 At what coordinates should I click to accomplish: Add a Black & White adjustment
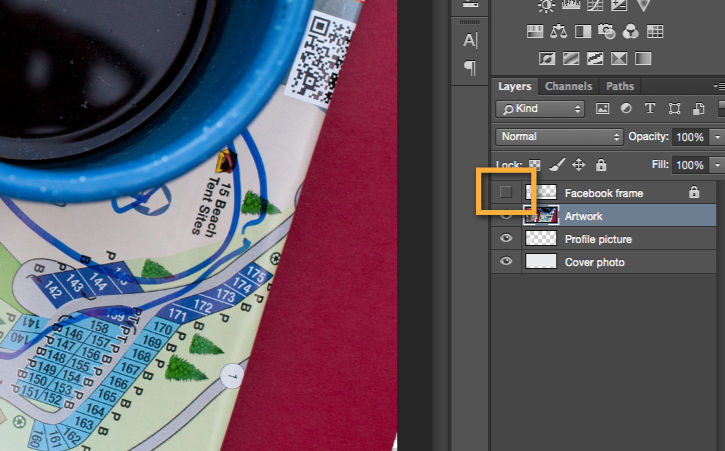(583, 31)
